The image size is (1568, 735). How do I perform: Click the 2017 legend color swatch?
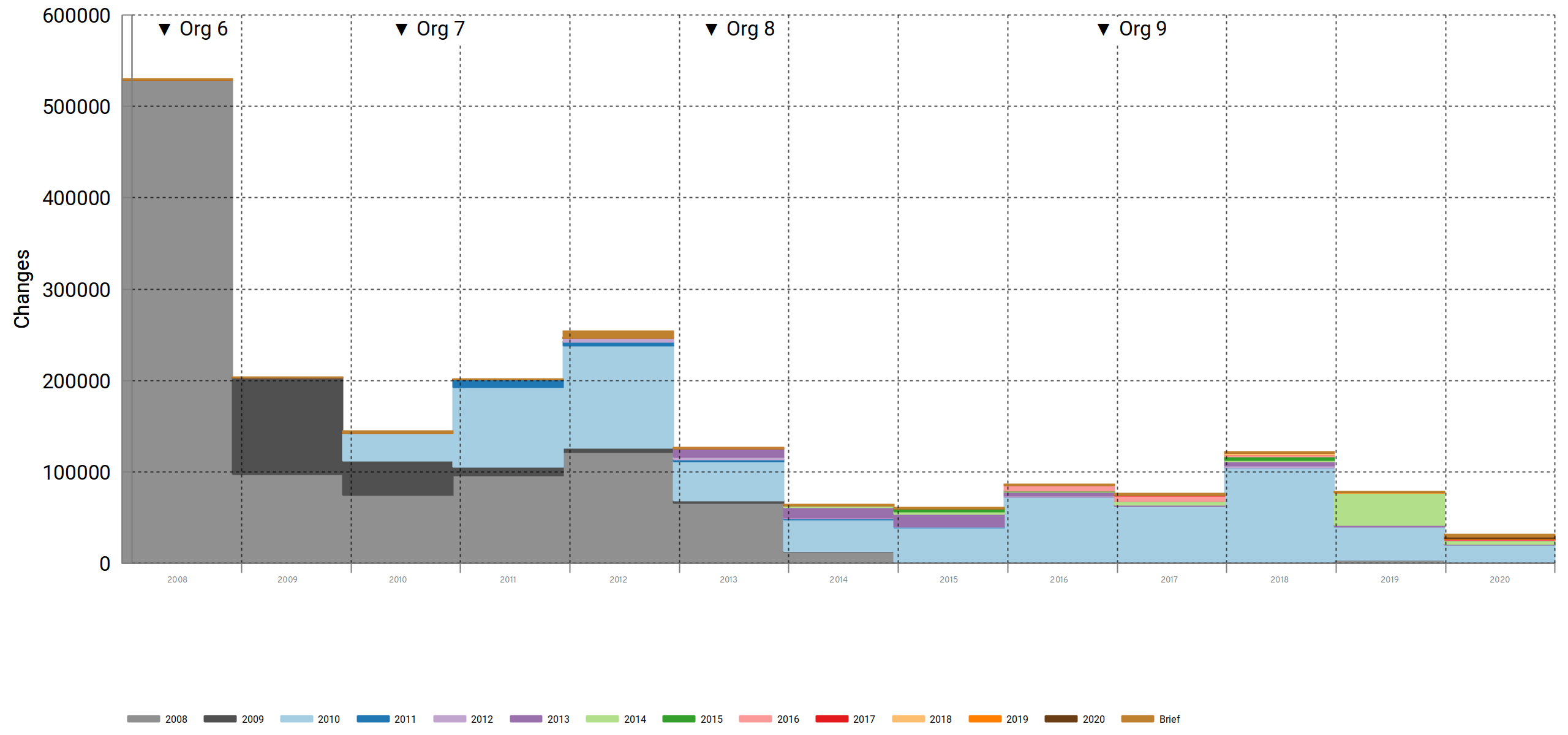coord(832,718)
